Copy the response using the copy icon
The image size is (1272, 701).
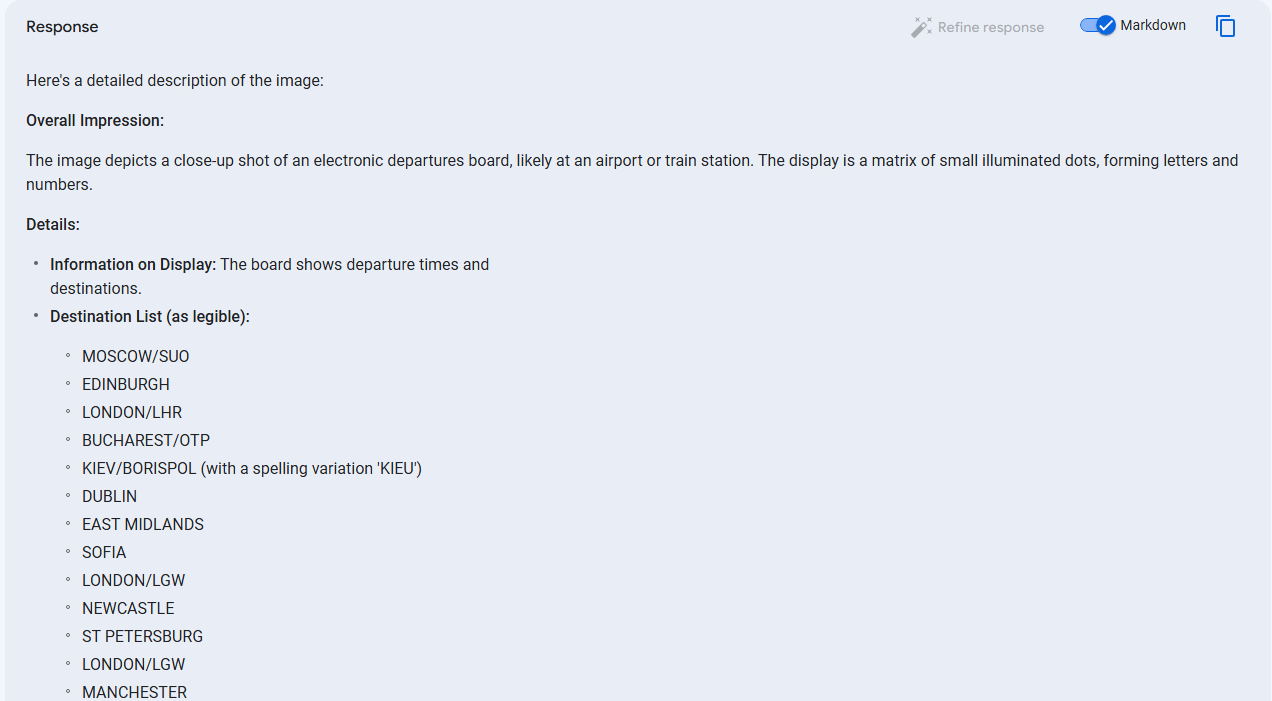pyautogui.click(x=1226, y=27)
